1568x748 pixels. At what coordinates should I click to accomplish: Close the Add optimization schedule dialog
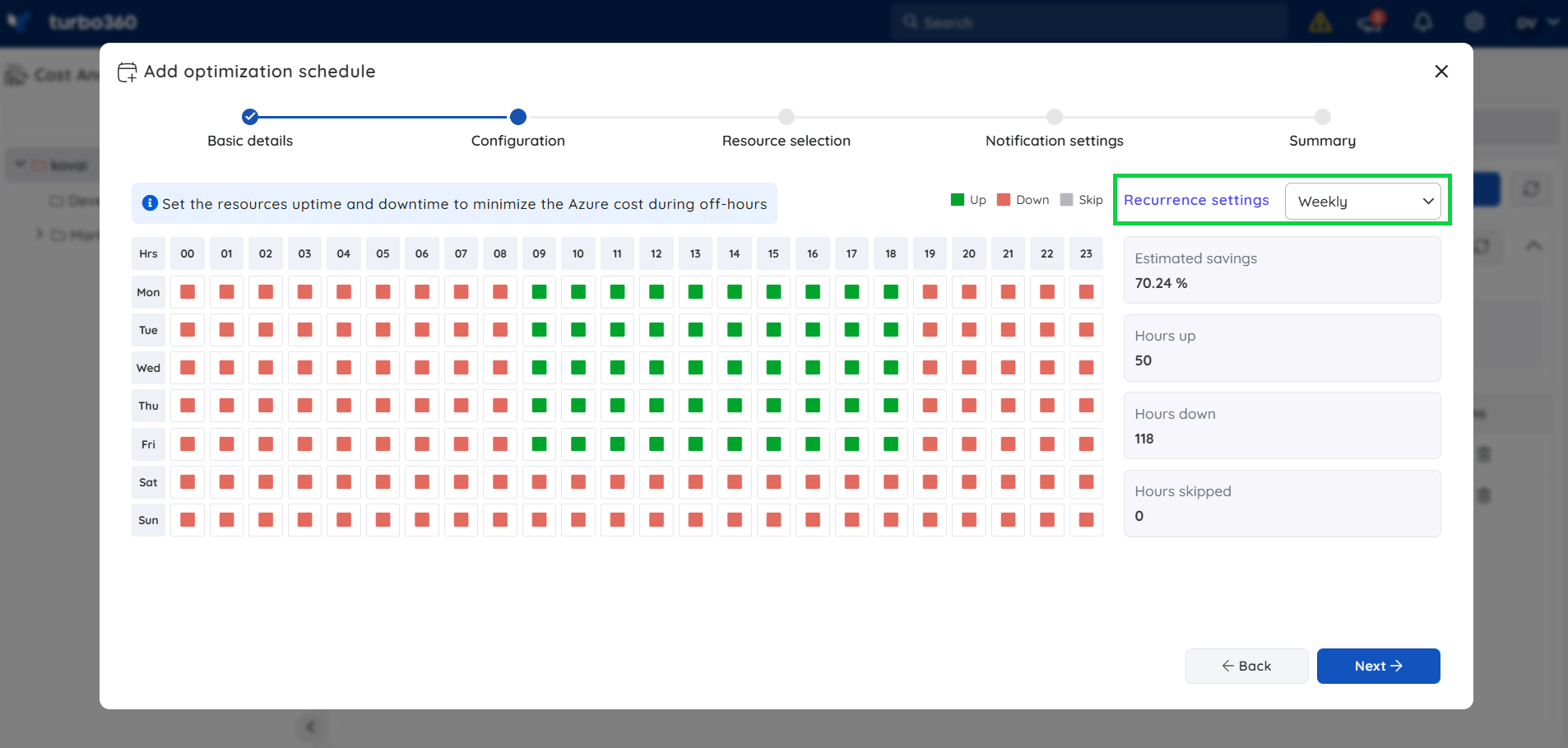click(x=1441, y=72)
